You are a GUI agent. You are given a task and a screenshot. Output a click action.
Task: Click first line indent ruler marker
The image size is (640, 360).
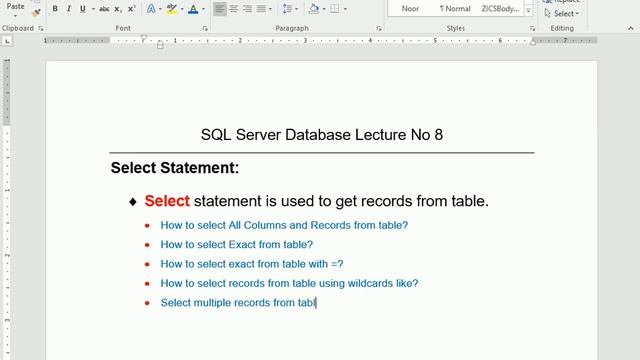click(144, 38)
